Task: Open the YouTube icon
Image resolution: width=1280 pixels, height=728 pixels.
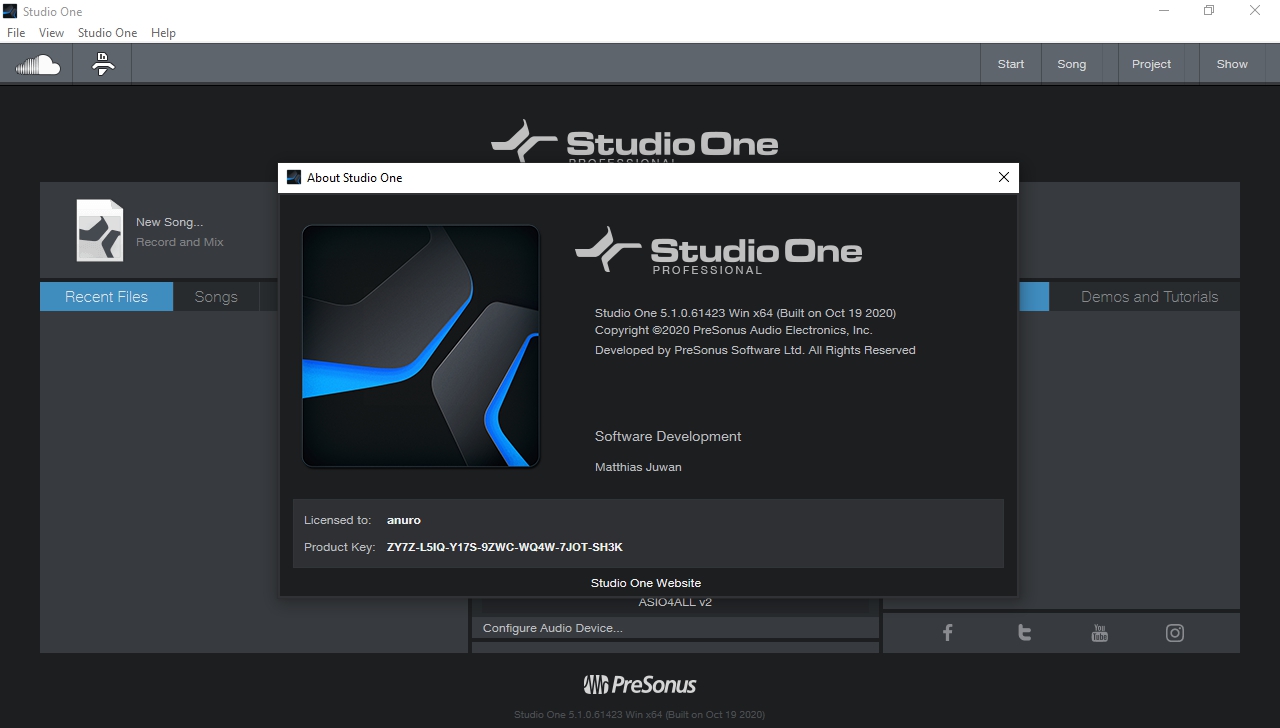Action: coord(1100,632)
